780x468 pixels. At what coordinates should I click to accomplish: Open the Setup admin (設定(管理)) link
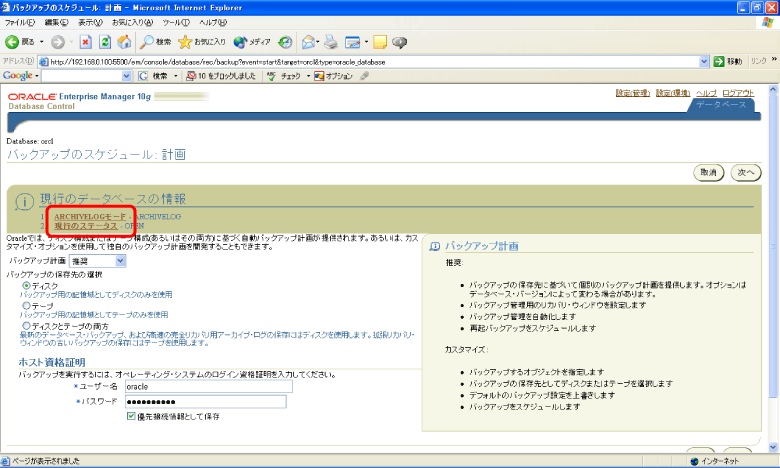(x=633, y=93)
